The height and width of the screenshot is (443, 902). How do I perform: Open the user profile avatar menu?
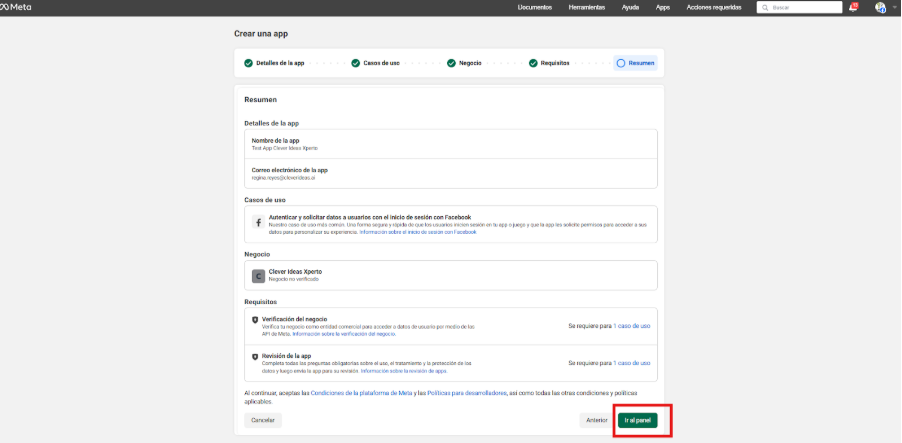point(881,7)
